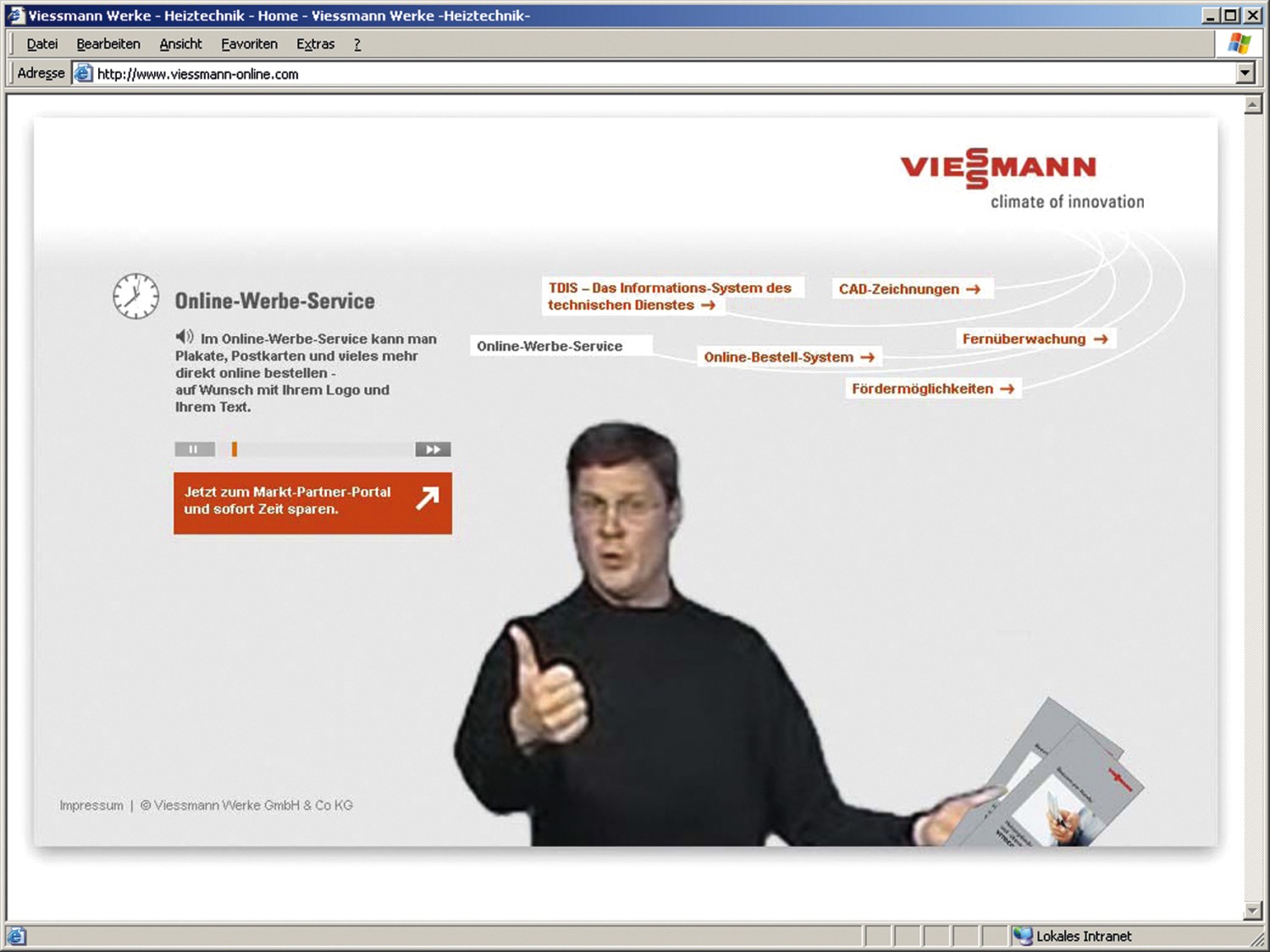Click the scrollbar up arrow

[1253, 106]
